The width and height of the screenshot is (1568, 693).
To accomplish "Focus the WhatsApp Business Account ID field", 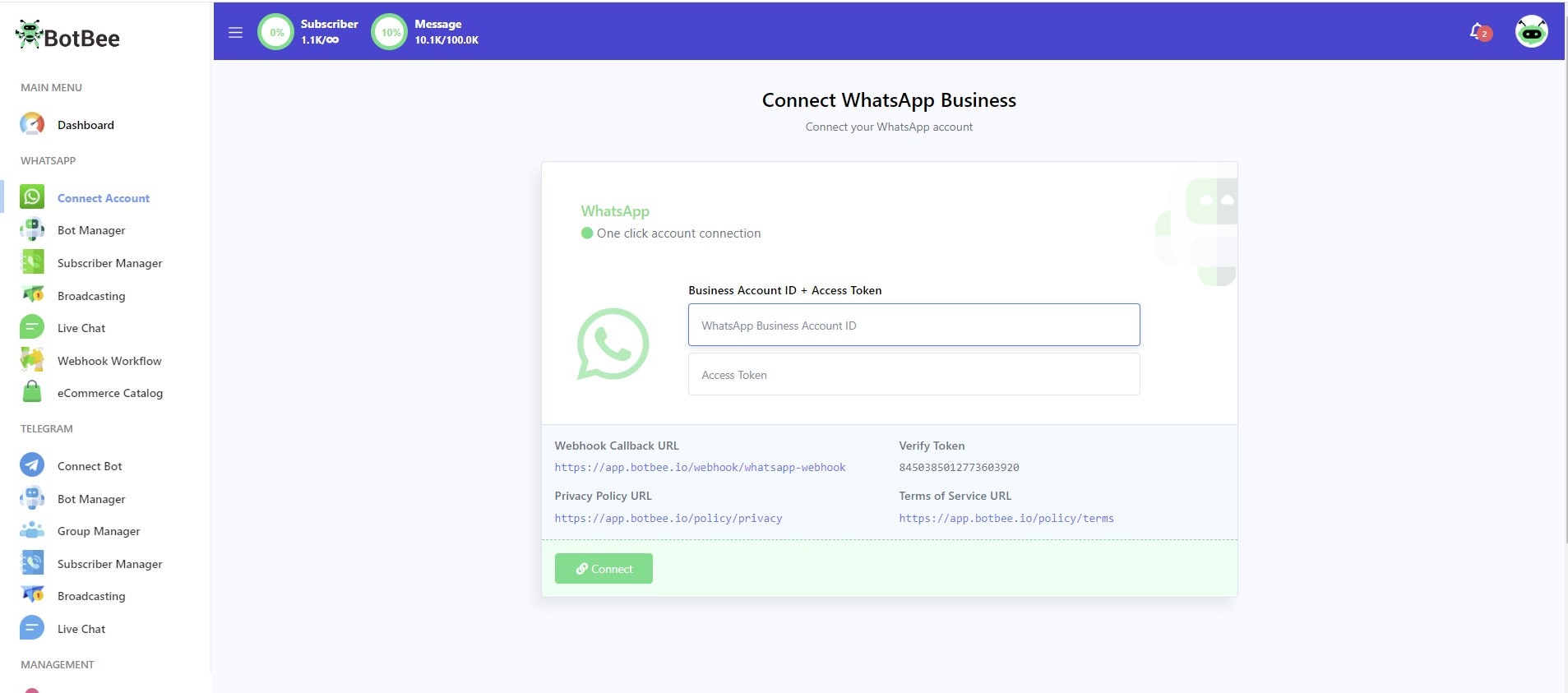I will [x=914, y=325].
